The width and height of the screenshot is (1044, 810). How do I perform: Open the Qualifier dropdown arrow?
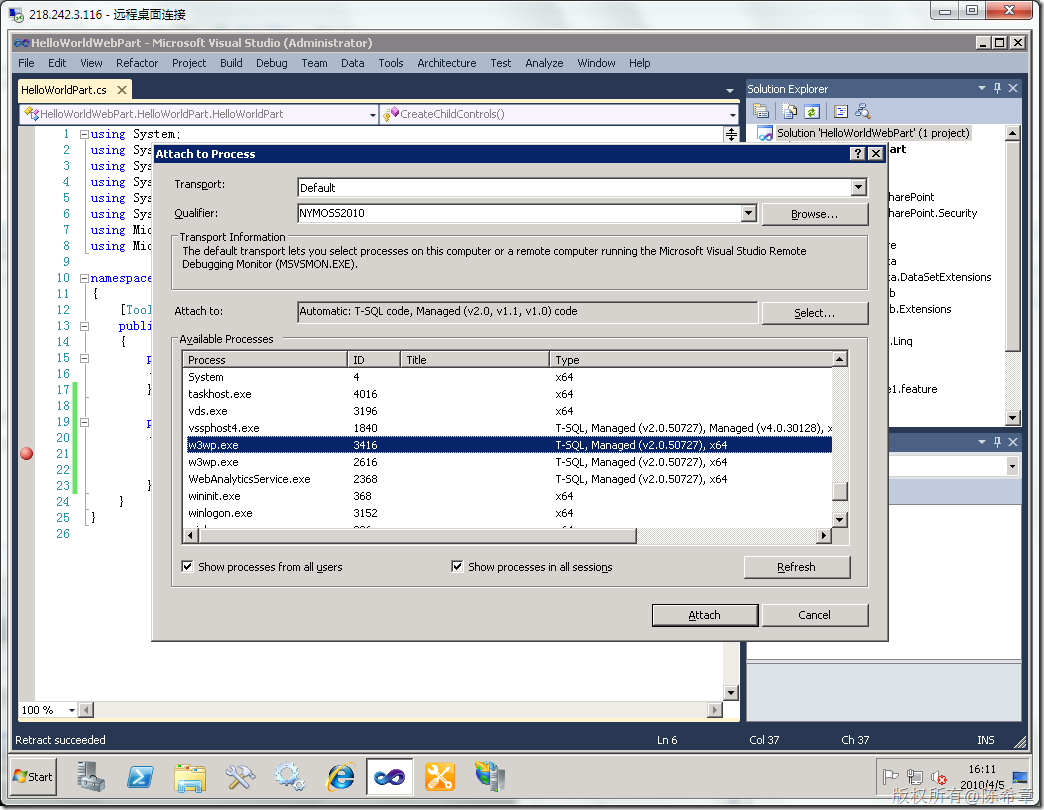tap(748, 213)
